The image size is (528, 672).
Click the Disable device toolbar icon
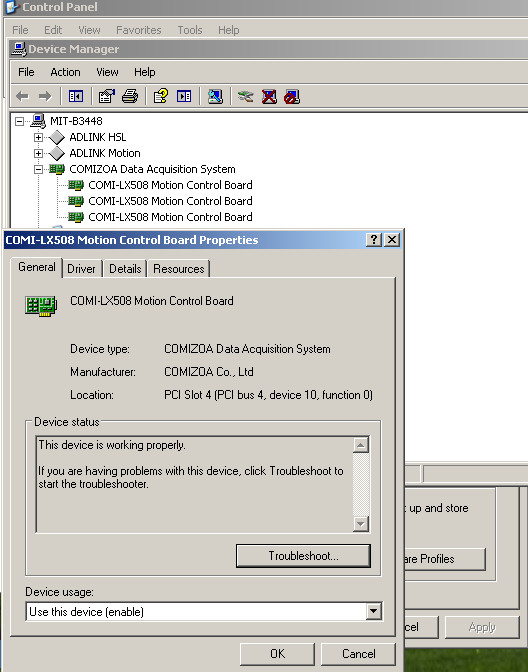[292, 96]
